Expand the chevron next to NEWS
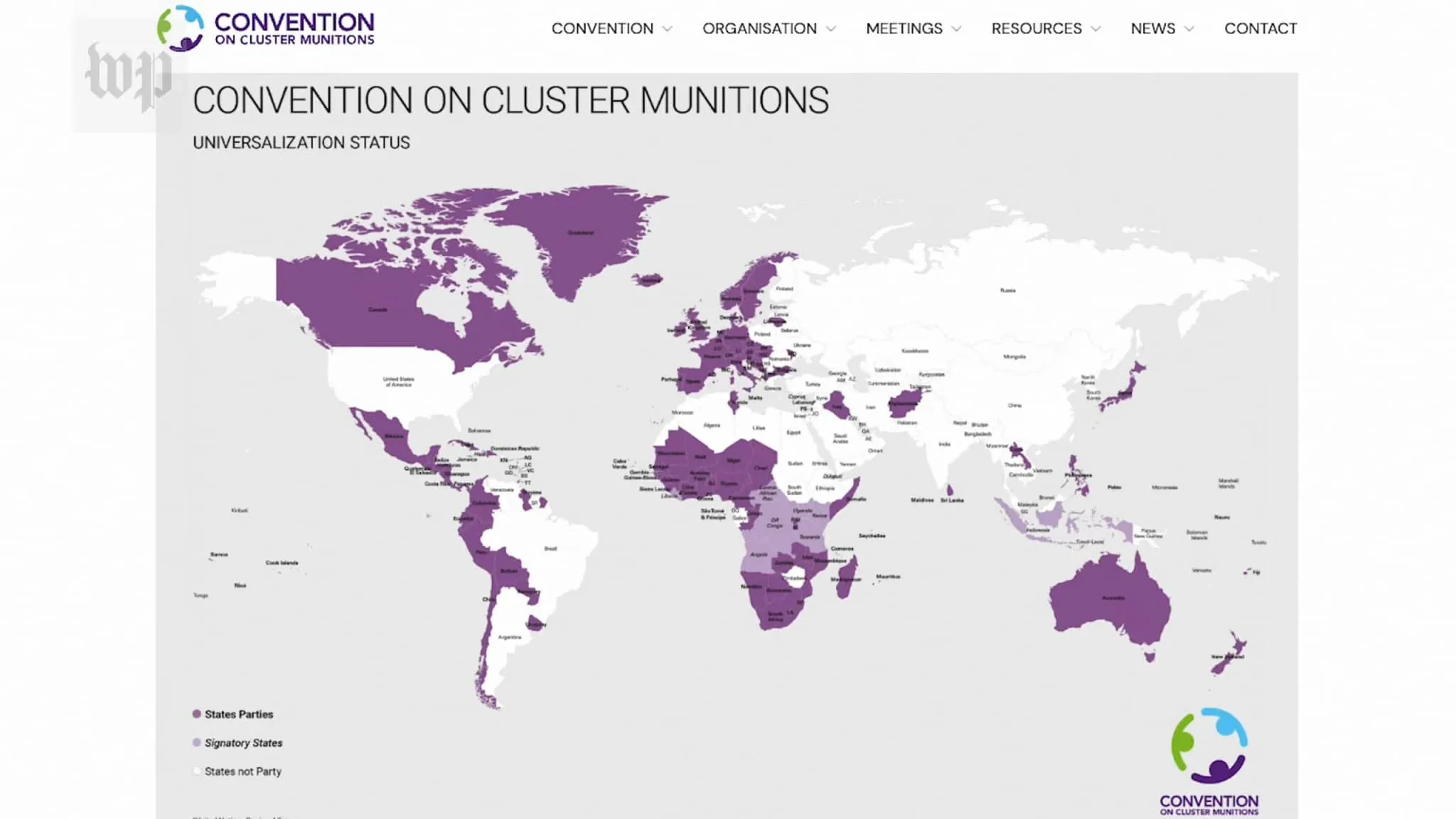The height and width of the screenshot is (819, 1456). point(1189,29)
